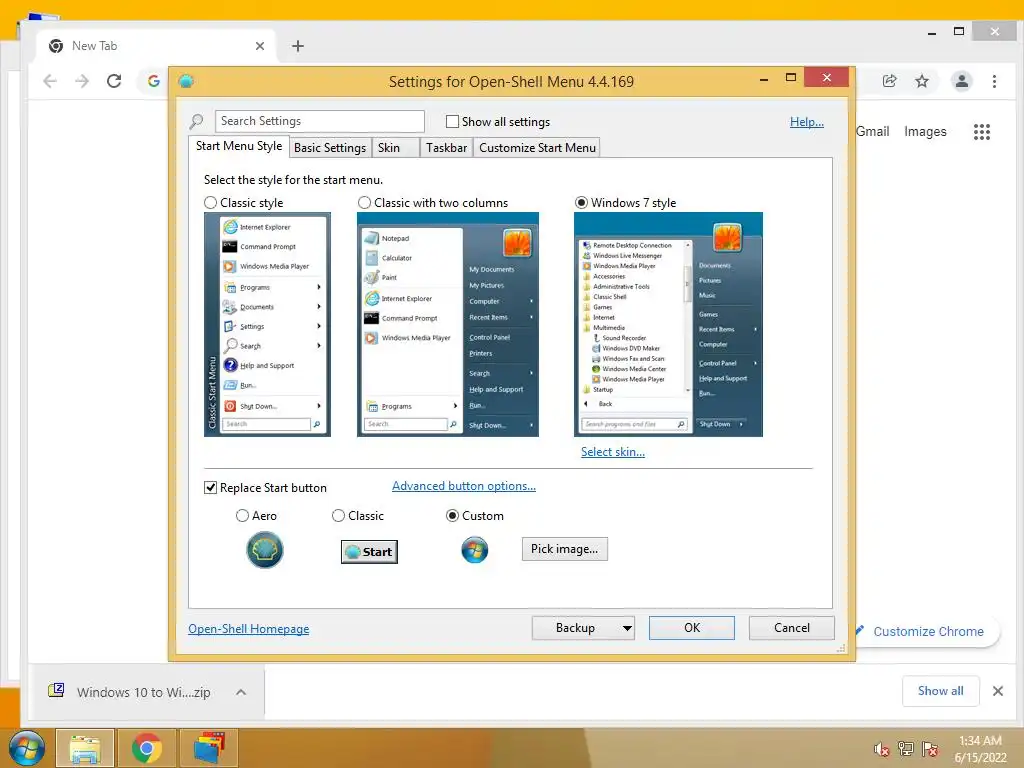Click the Open-Shell icon in the title bar
Screen dimensions: 1024x768
coord(186,82)
